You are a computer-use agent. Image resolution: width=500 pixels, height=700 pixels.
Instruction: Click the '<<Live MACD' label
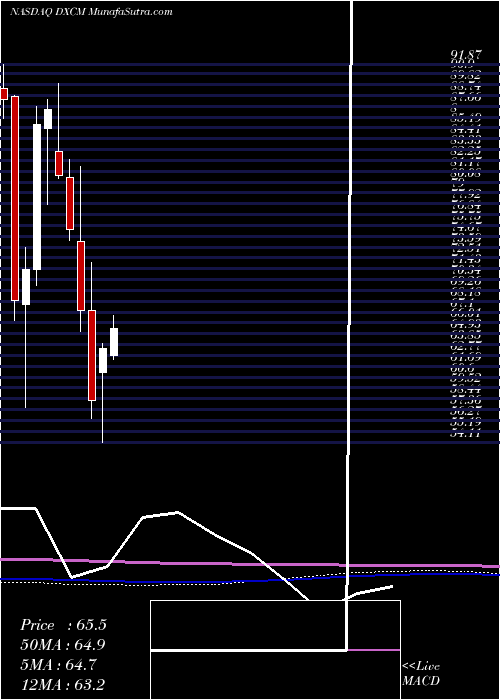421,674
